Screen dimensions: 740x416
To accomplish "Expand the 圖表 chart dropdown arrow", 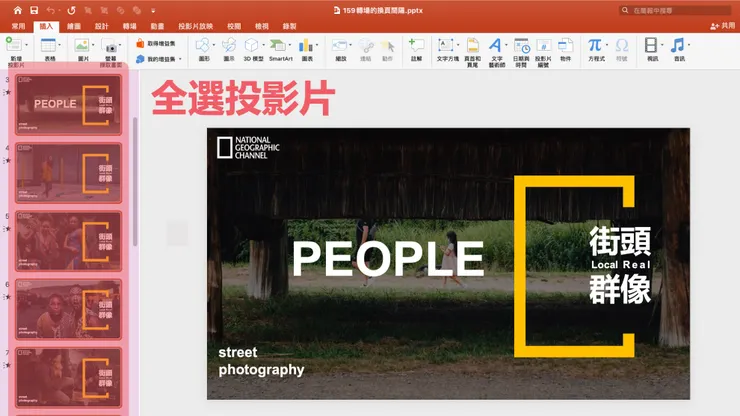I will [x=317, y=45].
